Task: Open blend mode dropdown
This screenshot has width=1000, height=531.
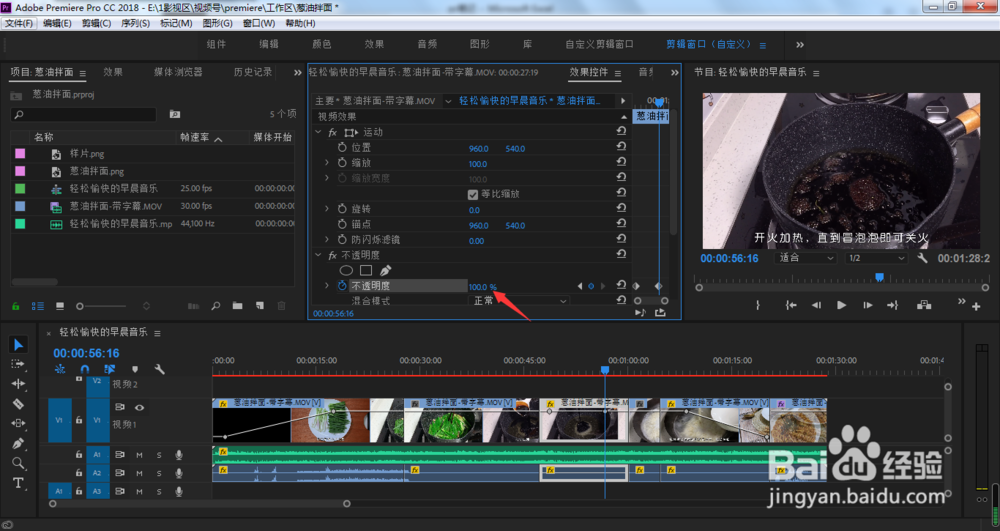Action: coord(519,301)
